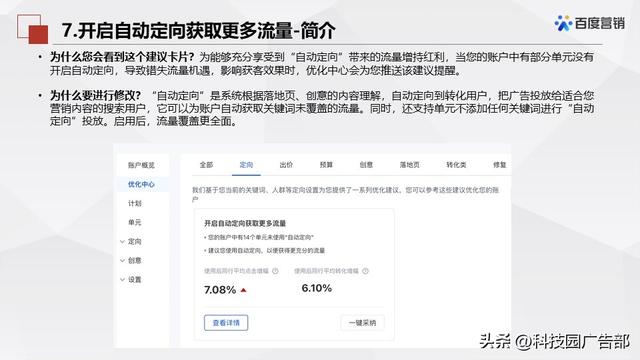Viewport: 640px width, 360px height.
Task: Switch to the 转化类 tab
Action: pos(456,165)
